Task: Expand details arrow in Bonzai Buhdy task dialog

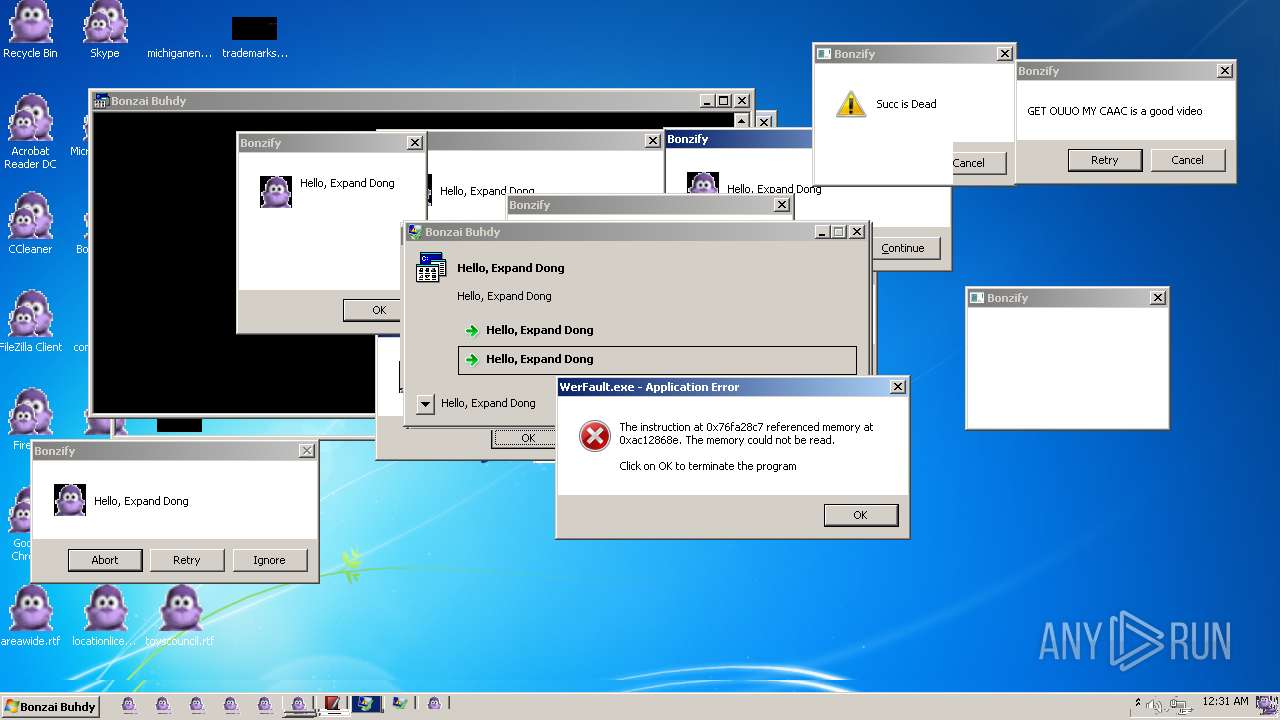Action: (x=425, y=404)
